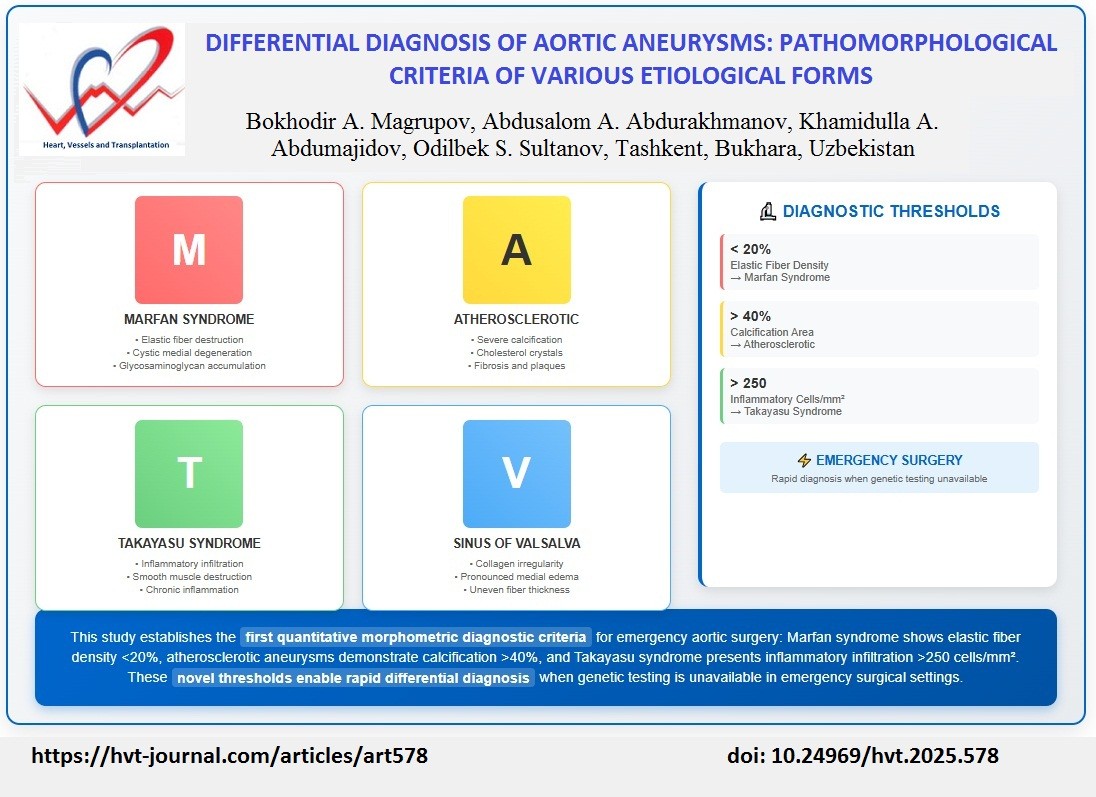Screen dimensions: 1096x797
Task: Click 'Calcification Area' label
Action: point(772,332)
